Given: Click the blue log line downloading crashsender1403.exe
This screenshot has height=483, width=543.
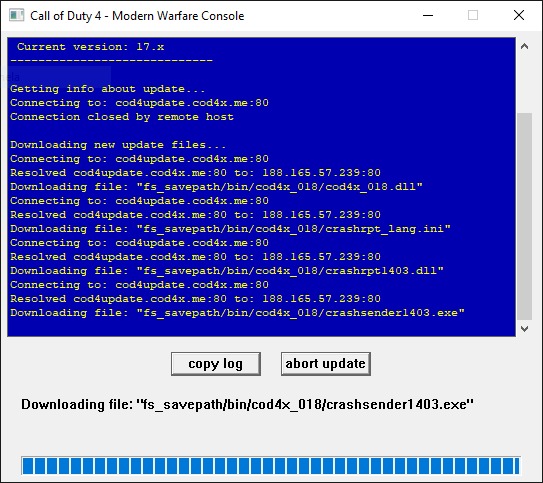Looking at the screenshot, I should 237,313.
